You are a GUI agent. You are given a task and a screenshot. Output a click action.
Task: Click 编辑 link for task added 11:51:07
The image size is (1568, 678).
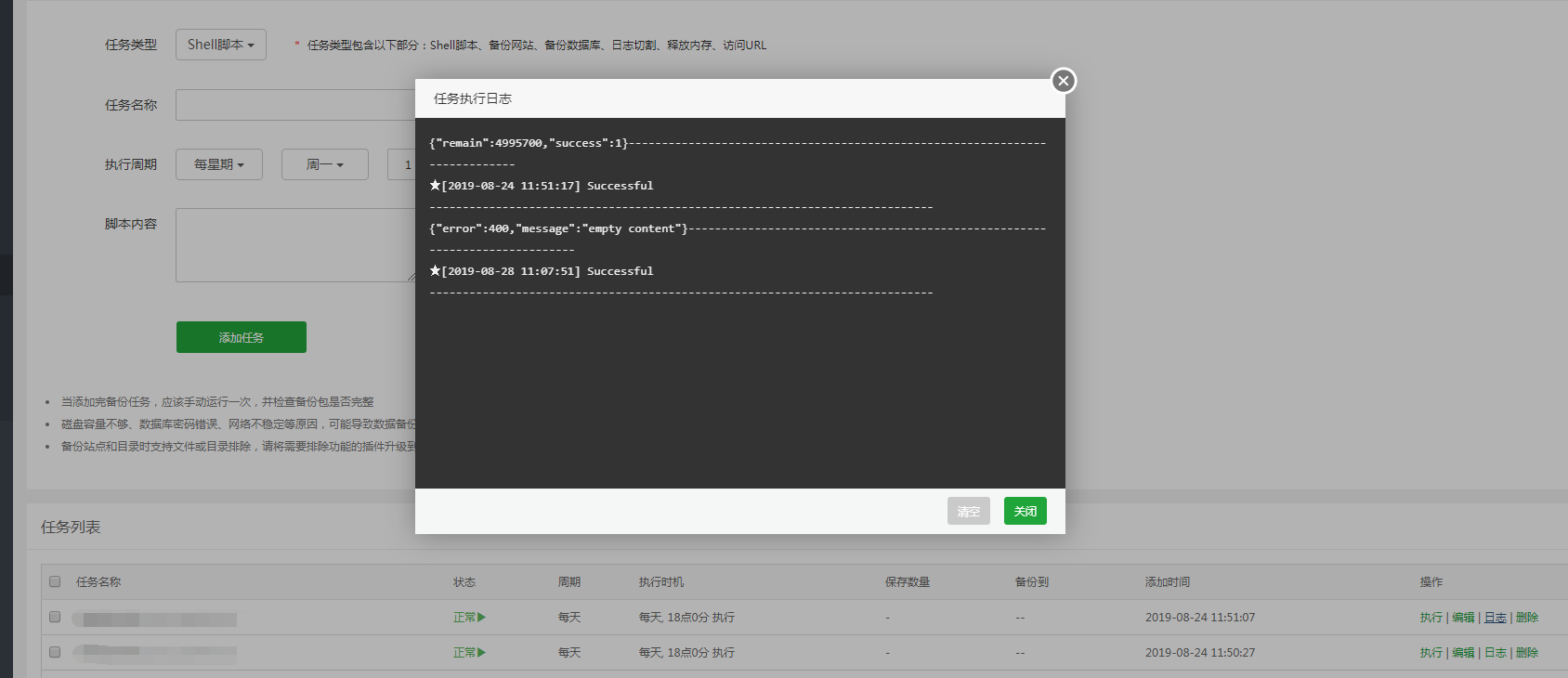tap(1464, 617)
